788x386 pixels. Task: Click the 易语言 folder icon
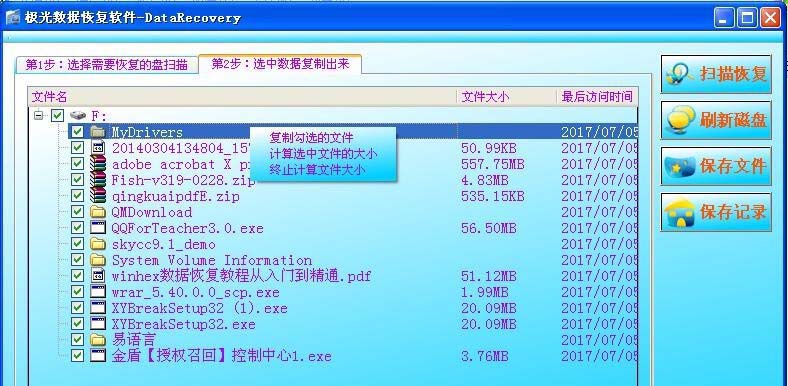pyautogui.click(x=97, y=340)
